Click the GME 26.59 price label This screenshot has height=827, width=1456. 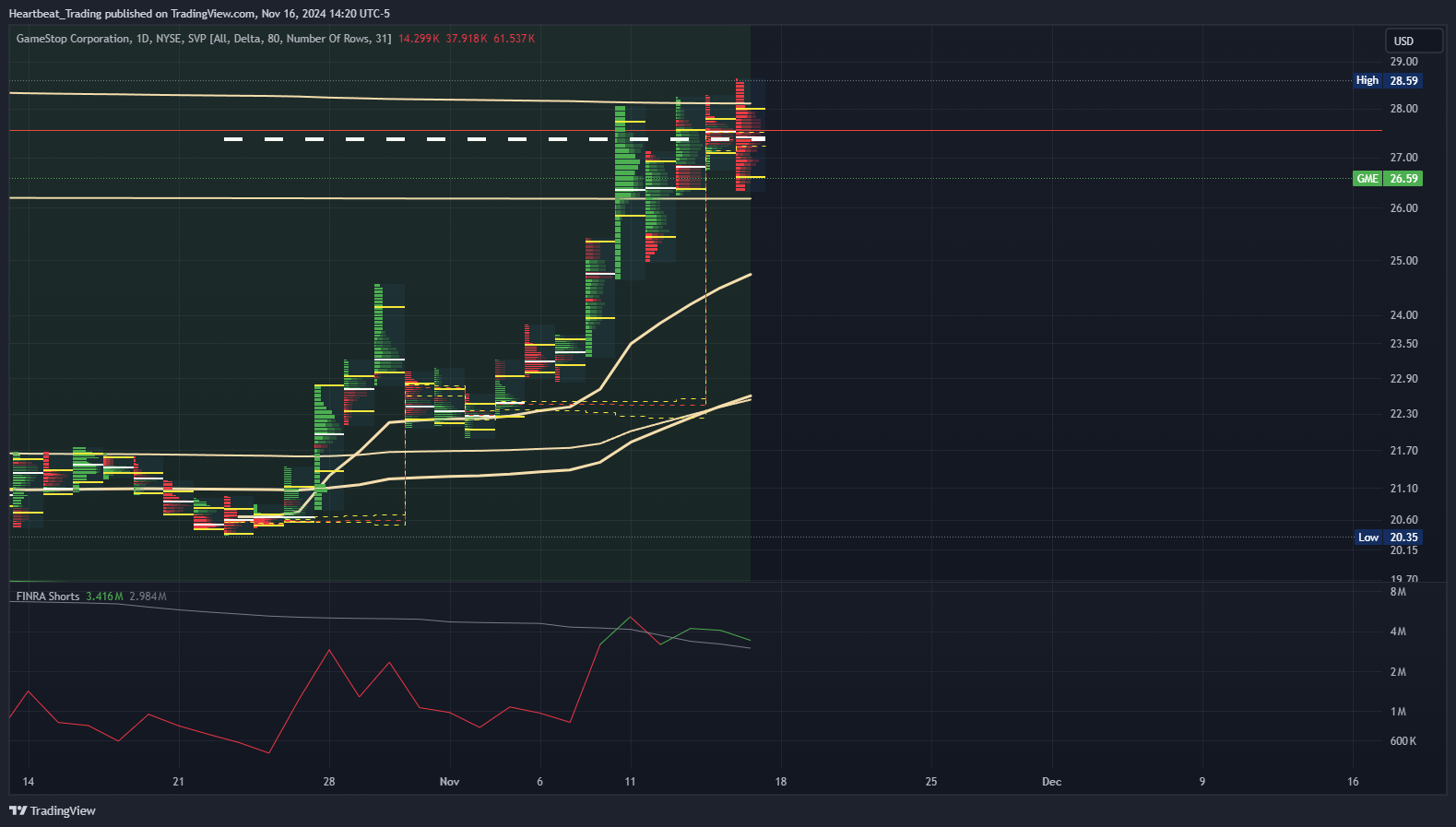(1388, 179)
